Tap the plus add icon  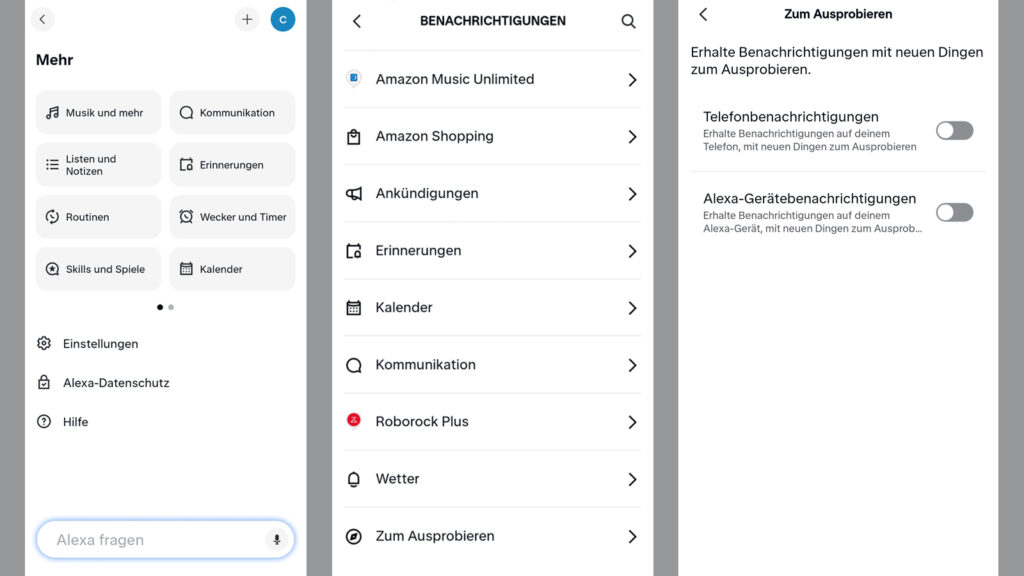247,20
